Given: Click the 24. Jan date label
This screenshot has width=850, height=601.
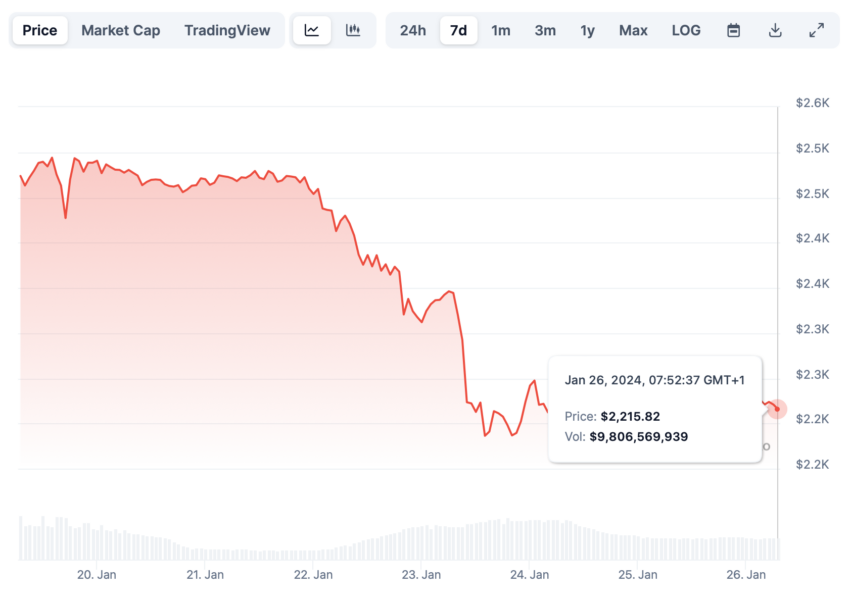Looking at the screenshot, I should click(x=530, y=575).
